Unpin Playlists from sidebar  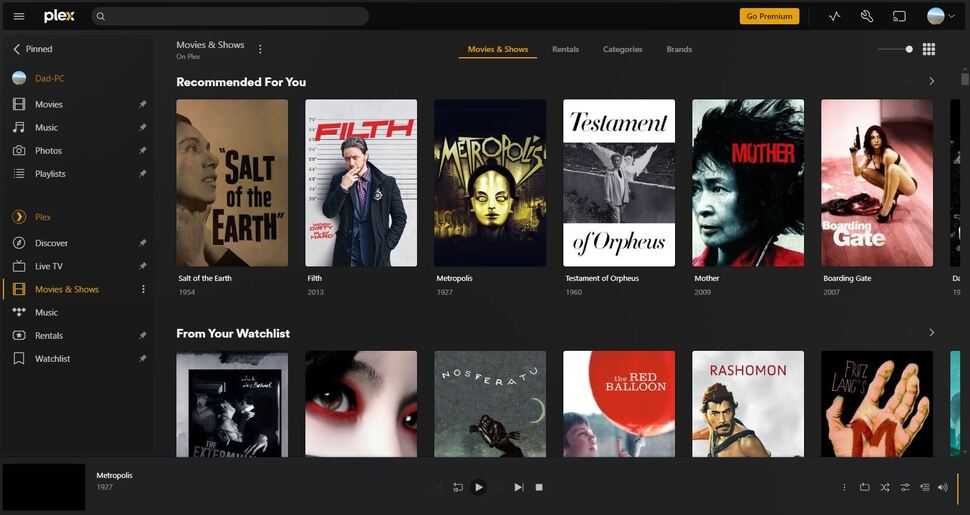click(143, 174)
